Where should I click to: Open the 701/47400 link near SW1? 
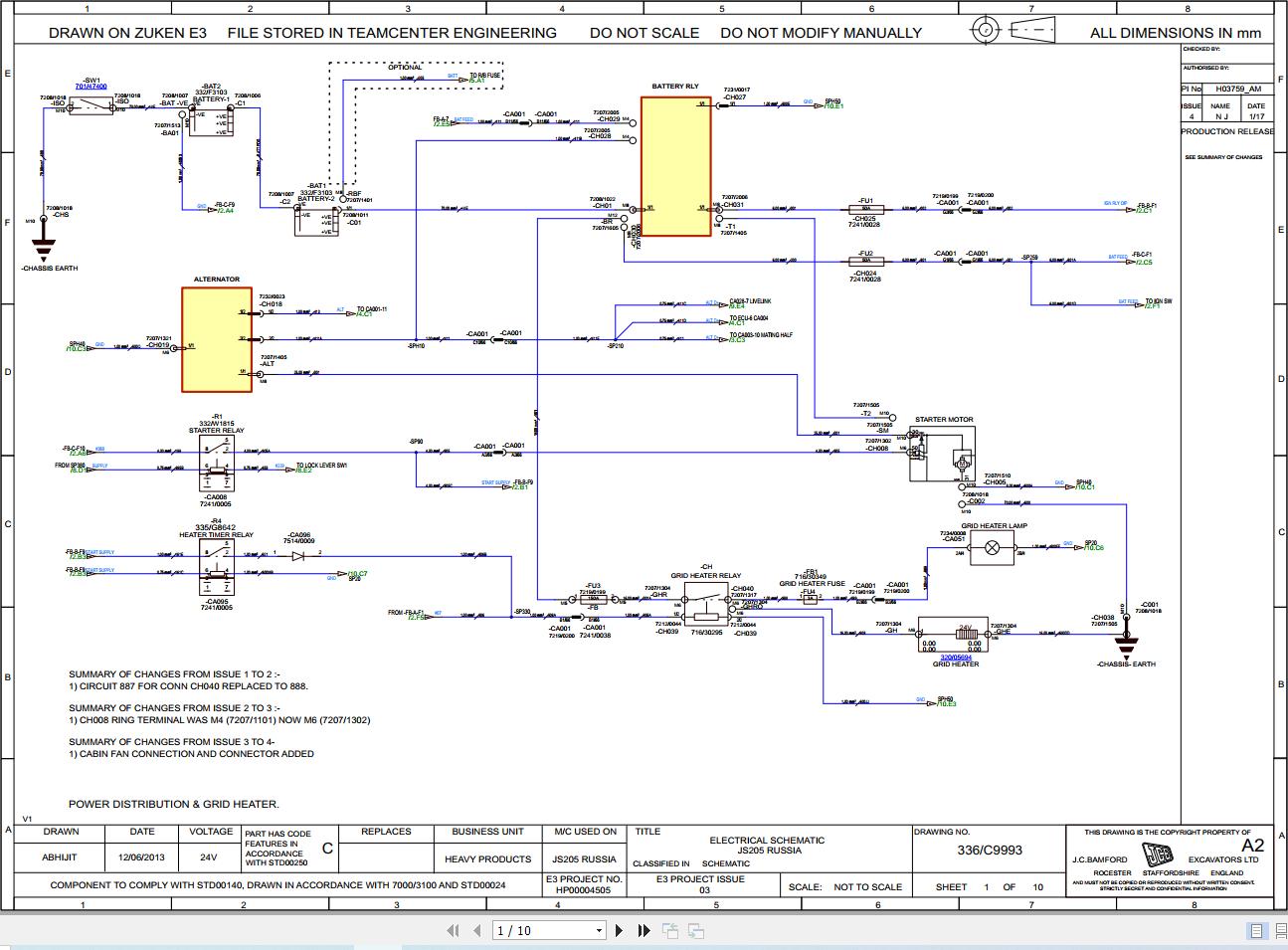point(92,85)
